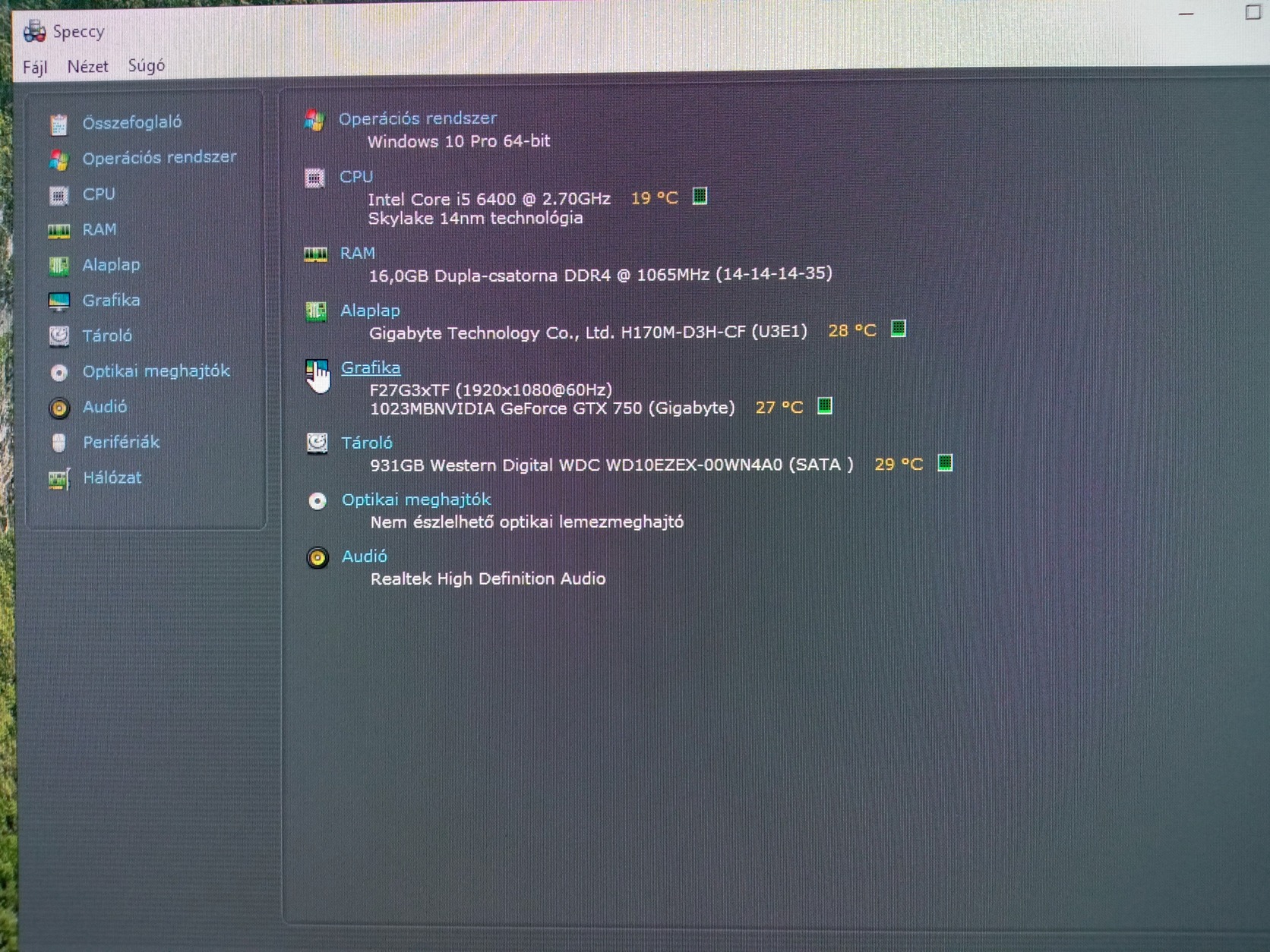Click the CPU temperature tray indicator icon

click(x=700, y=197)
